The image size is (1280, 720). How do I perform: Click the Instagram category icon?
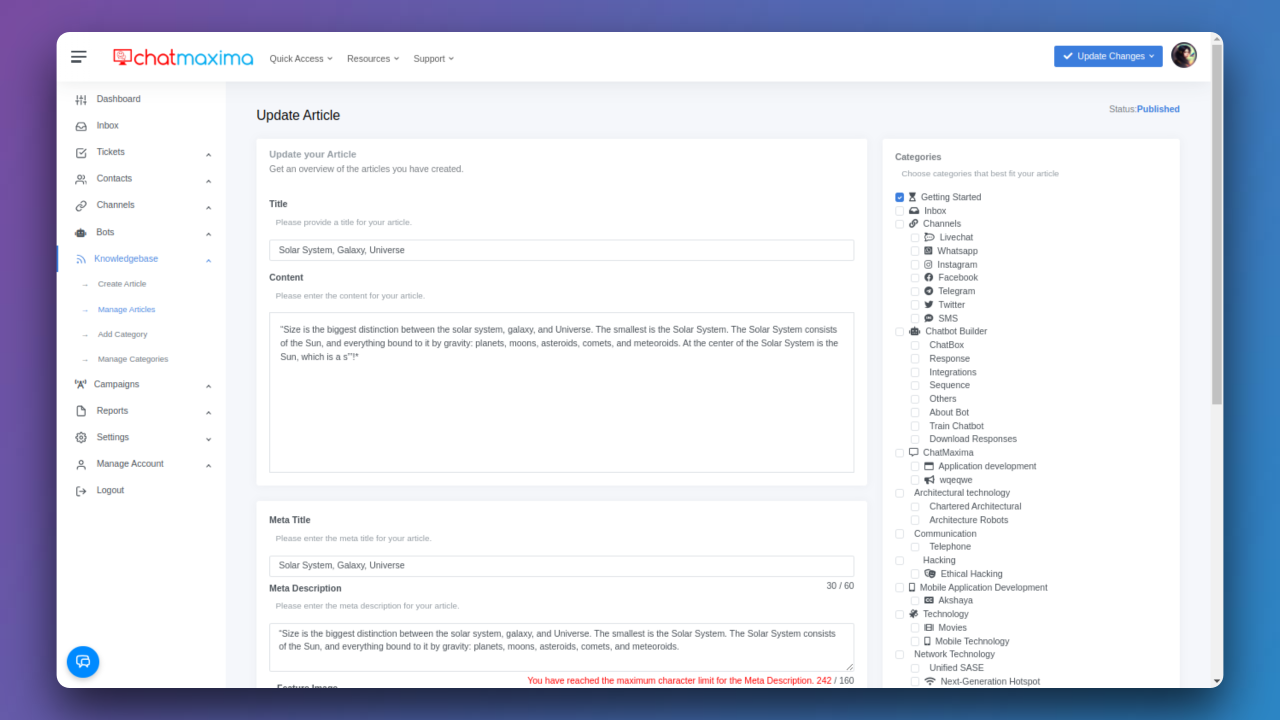tap(928, 265)
